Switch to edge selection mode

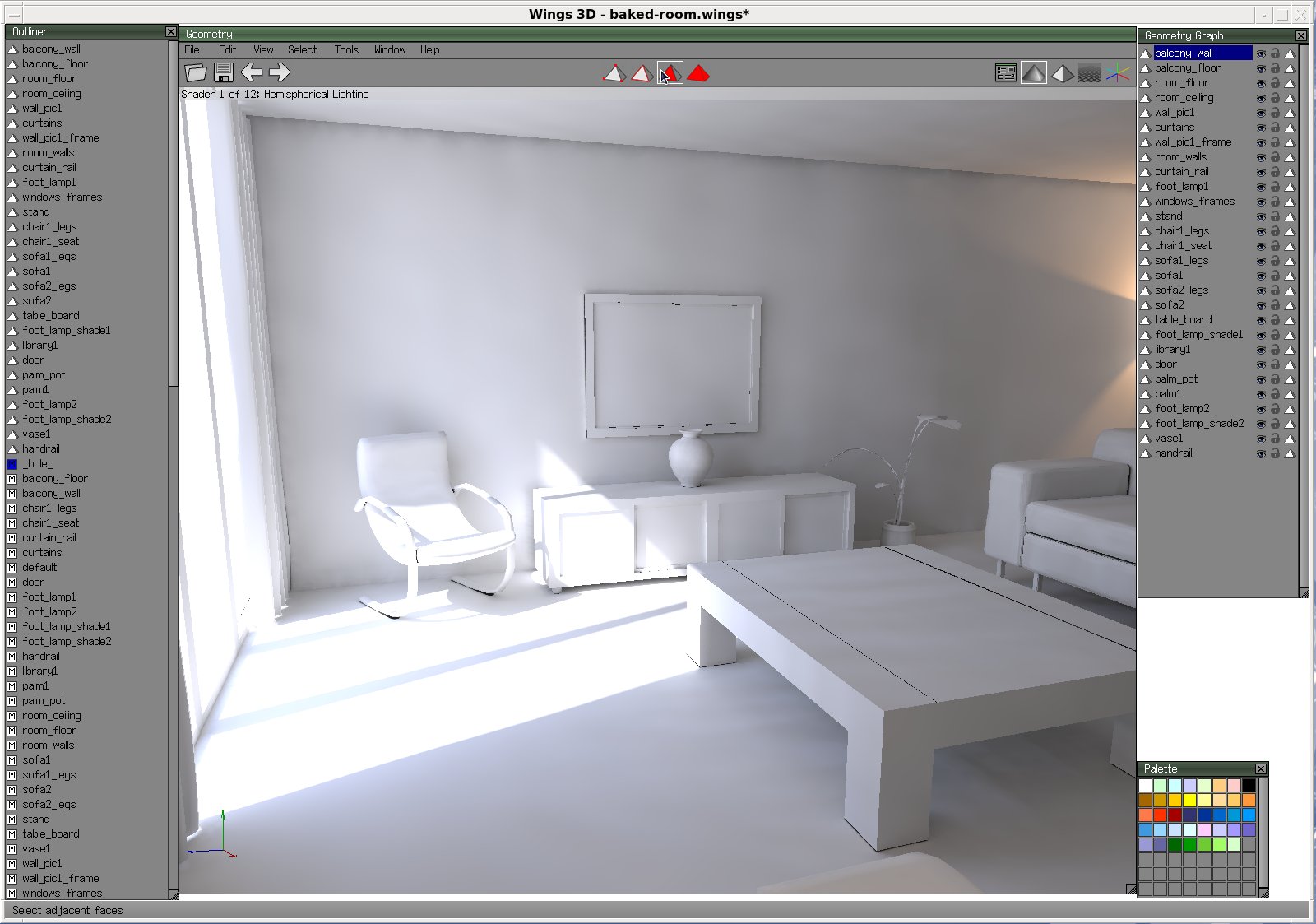pyautogui.click(x=642, y=74)
